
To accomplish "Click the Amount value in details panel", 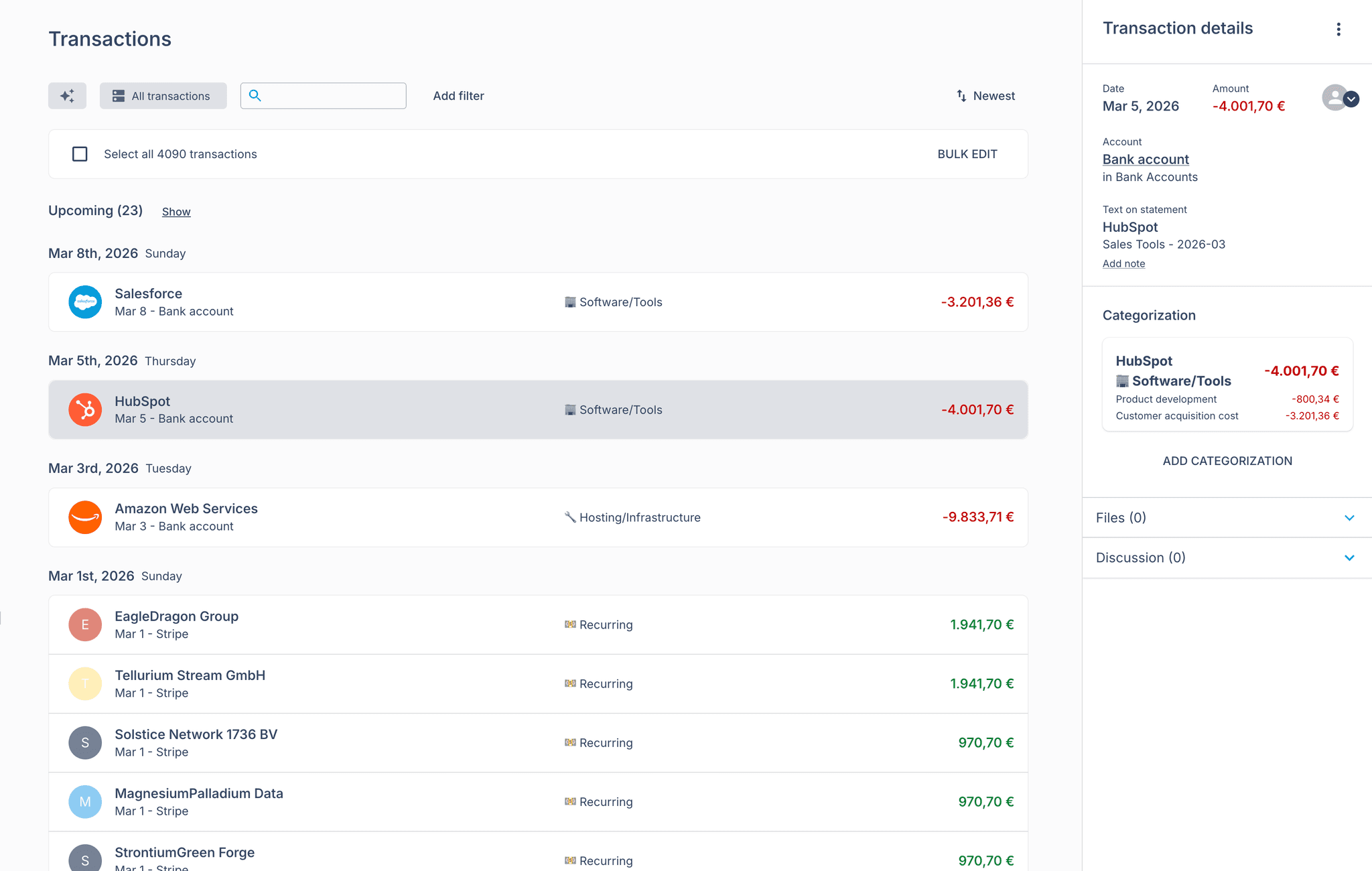I will coord(1249,106).
